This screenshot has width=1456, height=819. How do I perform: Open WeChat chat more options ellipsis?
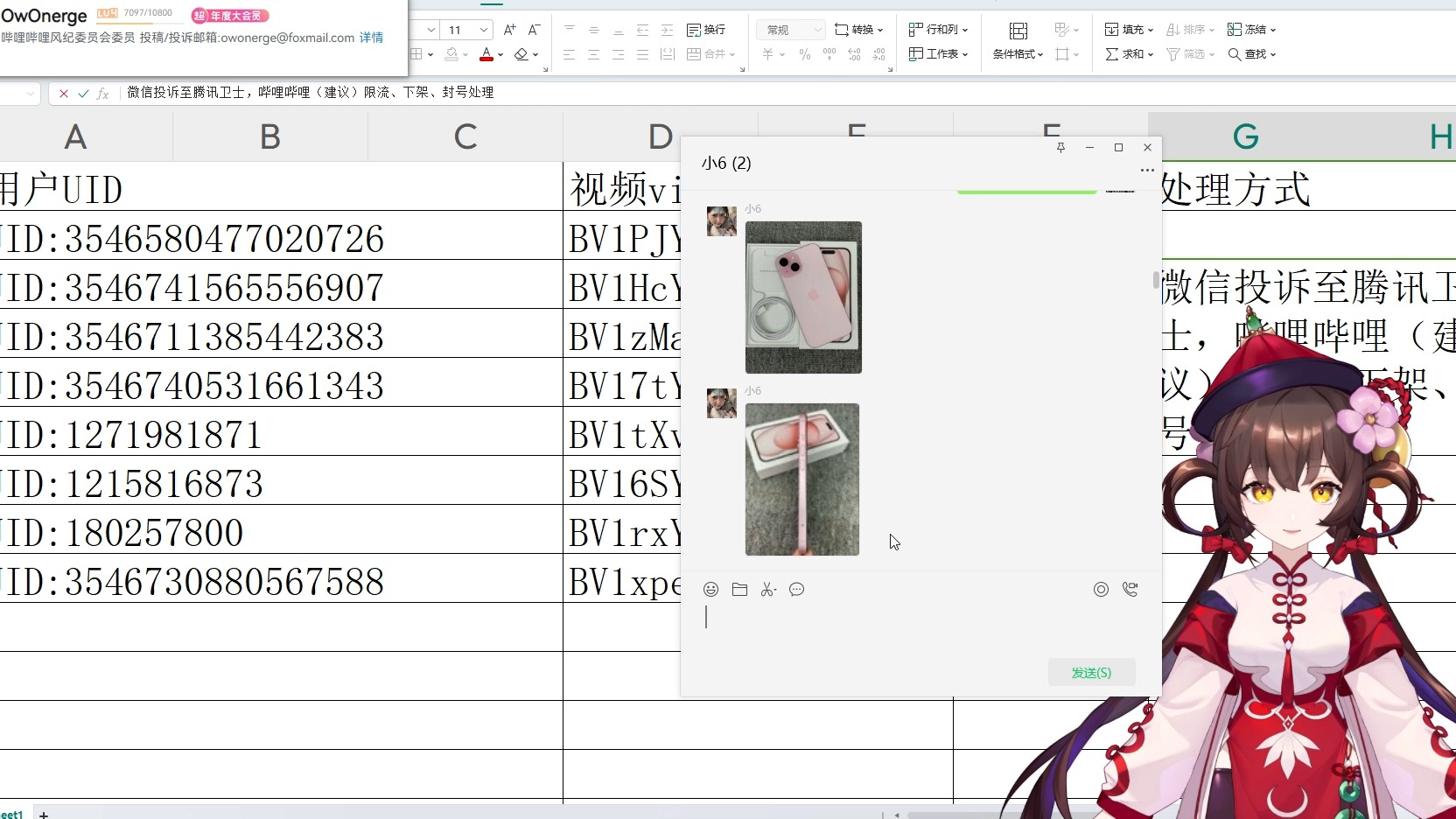tap(1147, 170)
